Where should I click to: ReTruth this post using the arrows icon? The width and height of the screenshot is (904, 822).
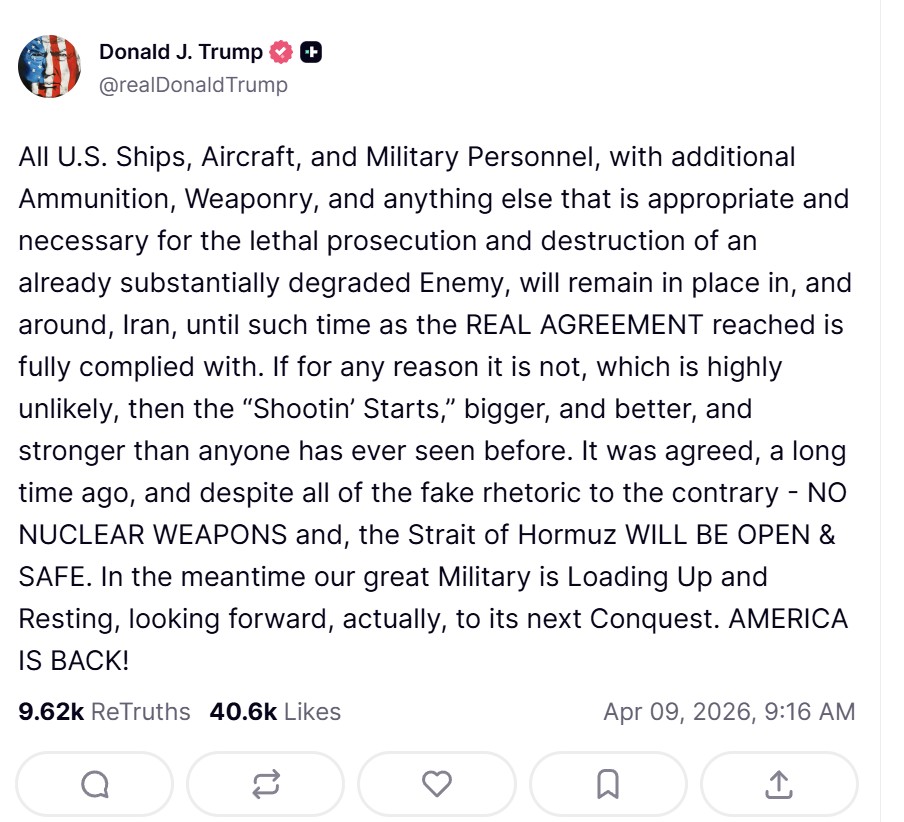tap(266, 785)
